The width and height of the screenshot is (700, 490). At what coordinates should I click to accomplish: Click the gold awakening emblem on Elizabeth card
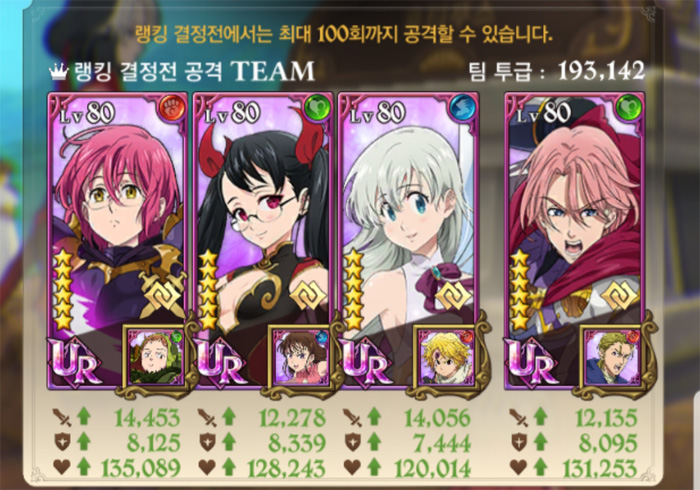pos(454,296)
